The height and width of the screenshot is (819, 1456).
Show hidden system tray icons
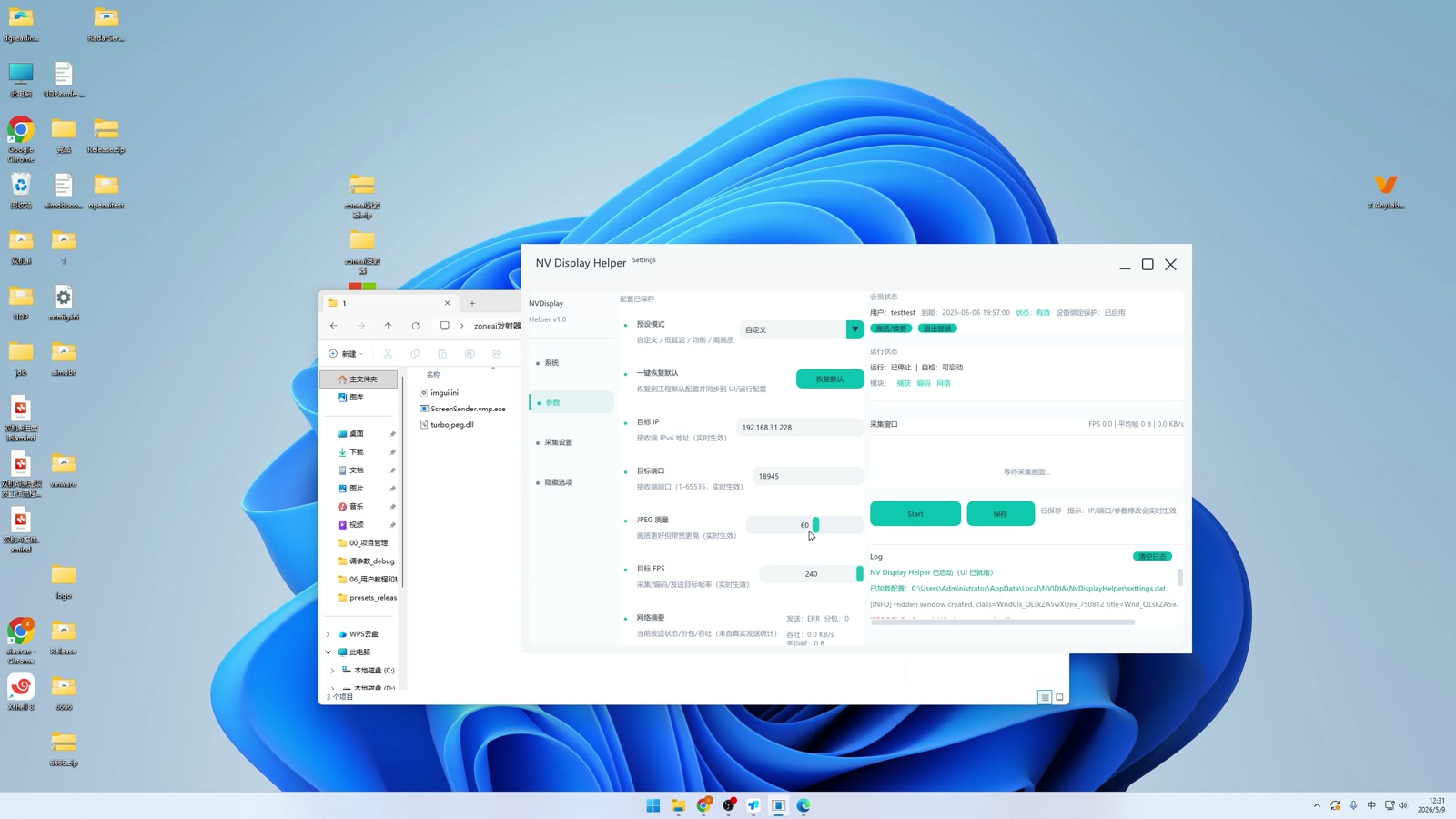[x=1317, y=805]
